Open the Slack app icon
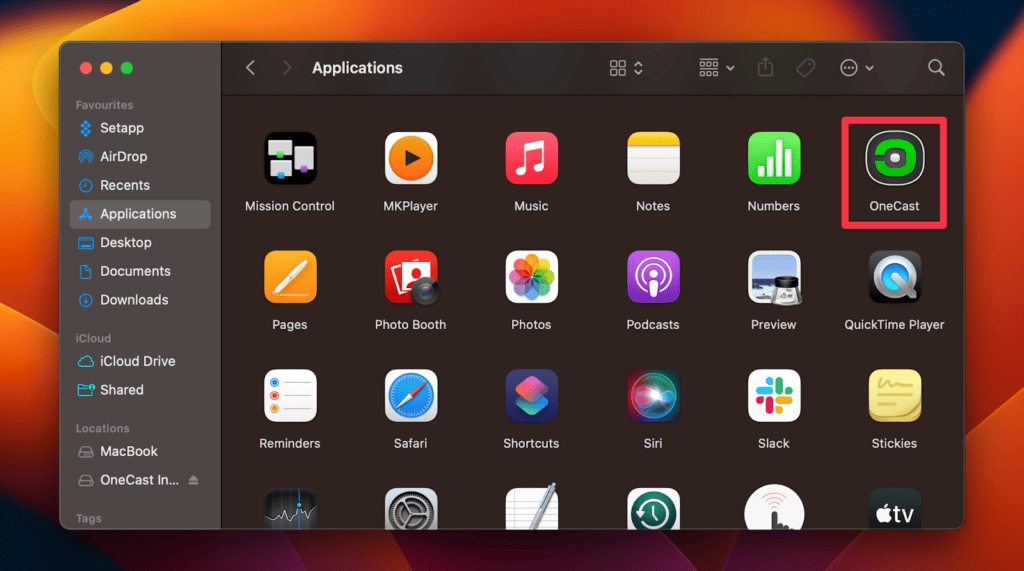The width and height of the screenshot is (1024, 571). click(x=774, y=396)
